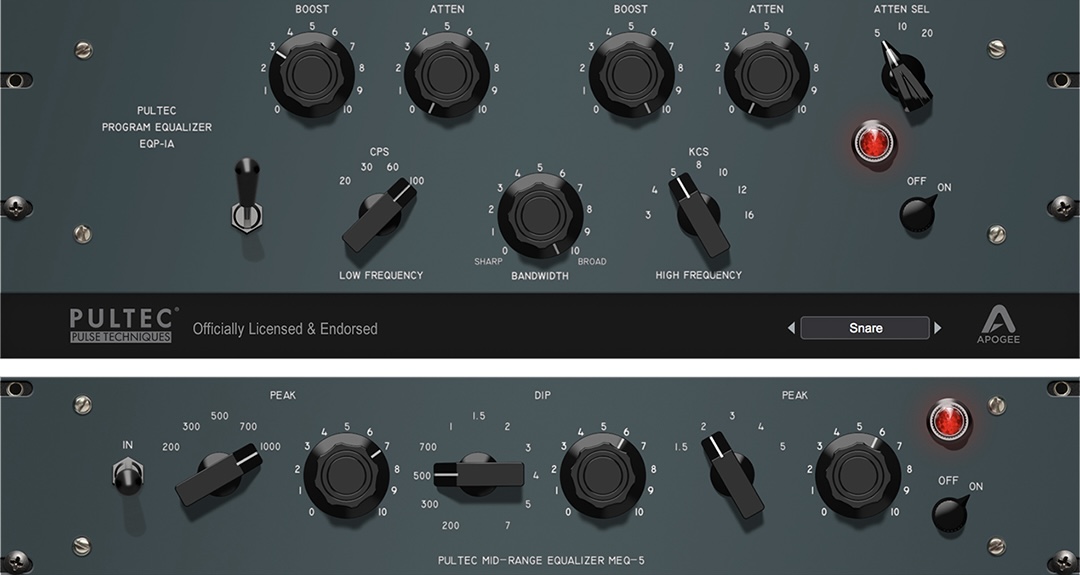Click the EQP-1A high frequency Atten knob
This screenshot has height=575, width=1080.
click(x=767, y=74)
